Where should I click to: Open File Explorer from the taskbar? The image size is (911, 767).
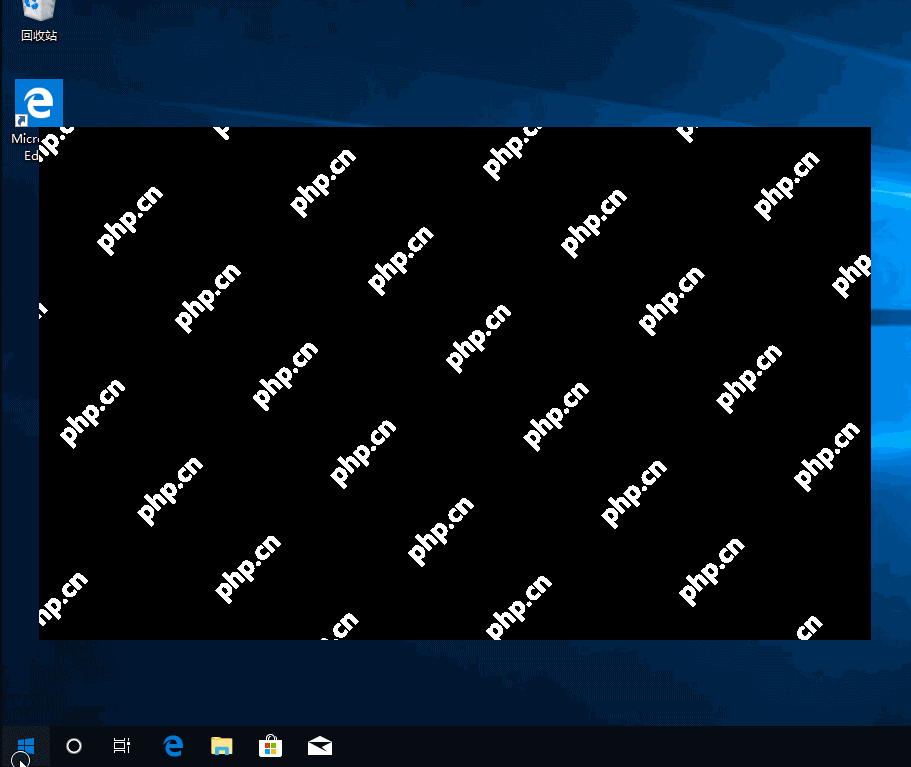click(x=221, y=746)
